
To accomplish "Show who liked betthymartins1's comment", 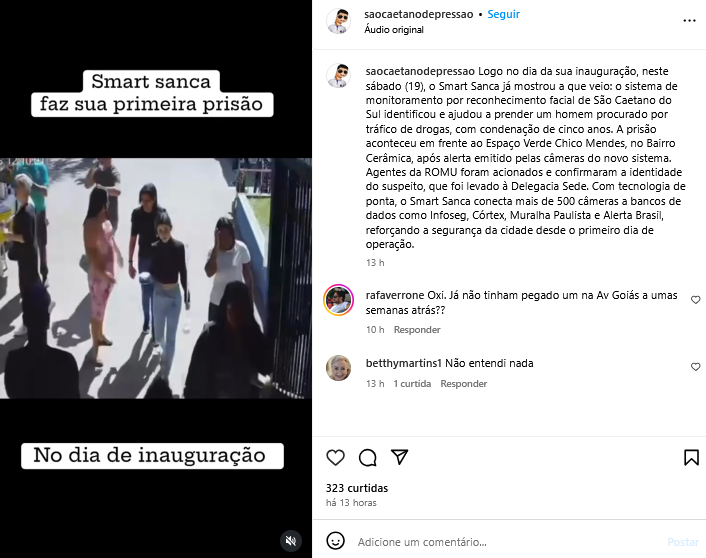I will pyautogui.click(x=412, y=384).
